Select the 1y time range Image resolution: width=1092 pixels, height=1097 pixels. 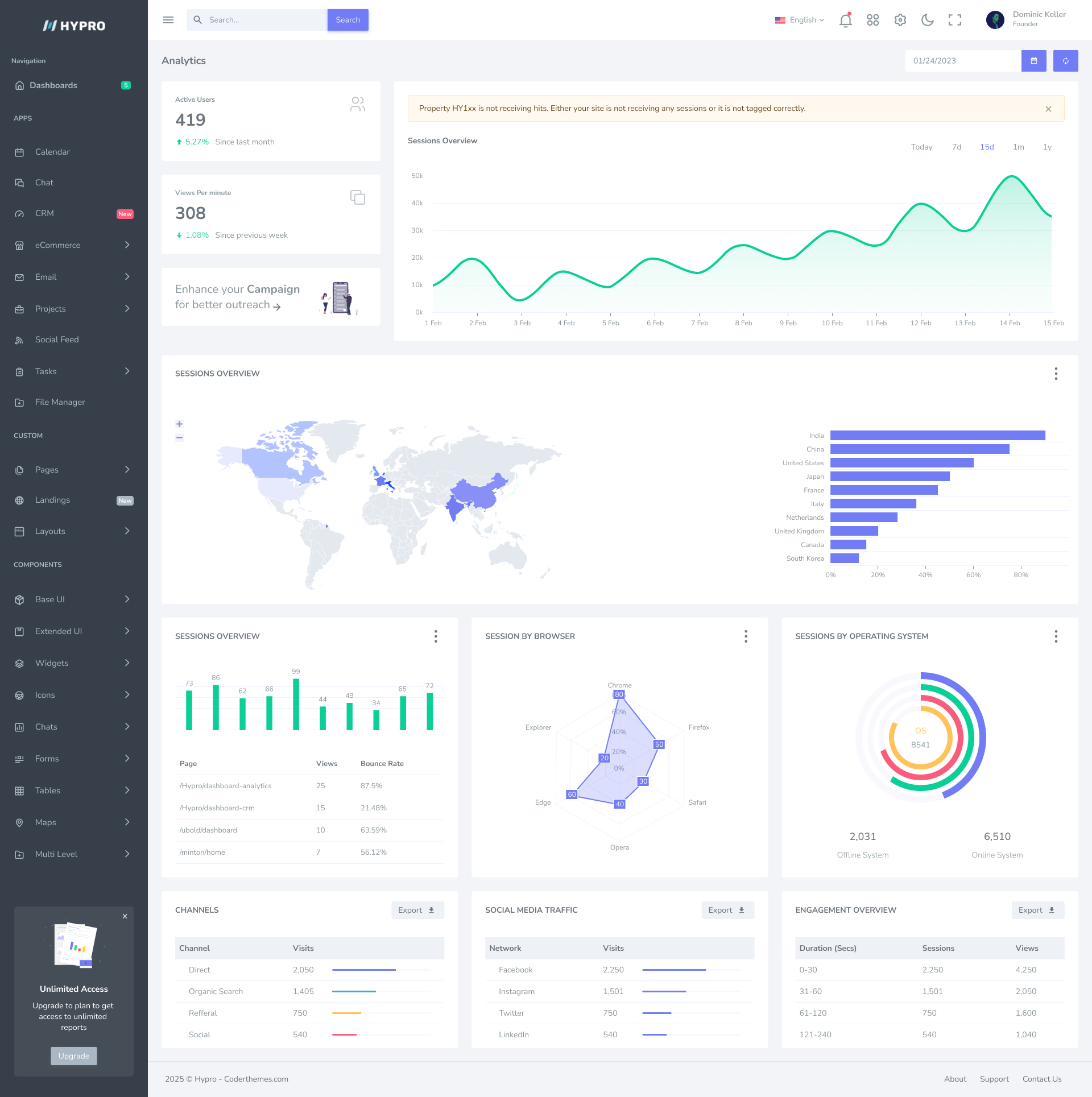(1046, 147)
